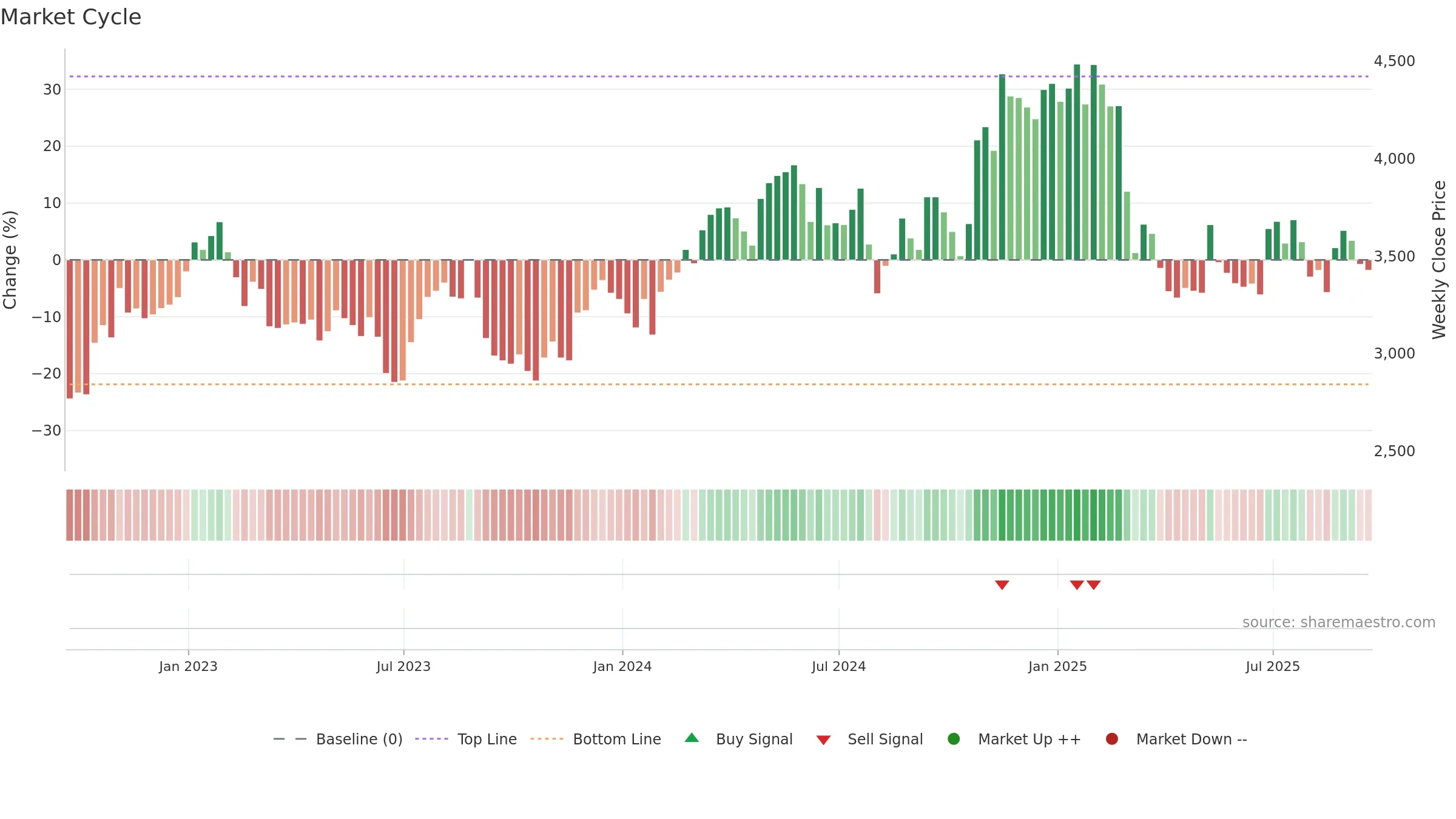Image resolution: width=1456 pixels, height=819 pixels.
Task: Click the green Market Up circle icon
Action: pos(954,739)
